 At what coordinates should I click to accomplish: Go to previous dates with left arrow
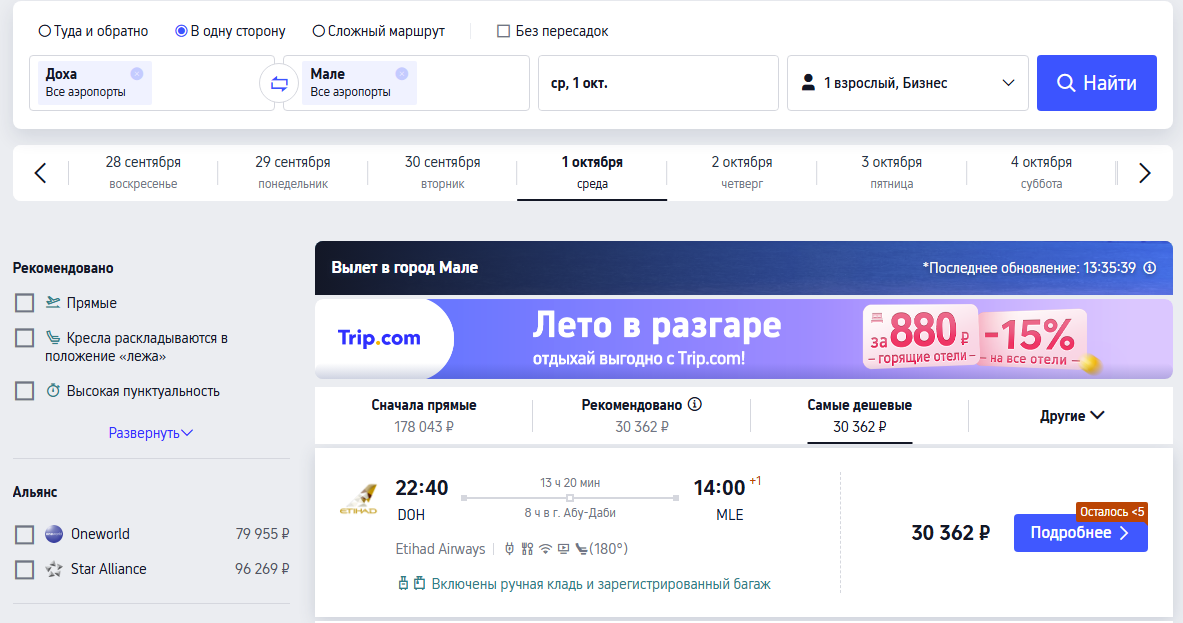pyautogui.click(x=41, y=173)
